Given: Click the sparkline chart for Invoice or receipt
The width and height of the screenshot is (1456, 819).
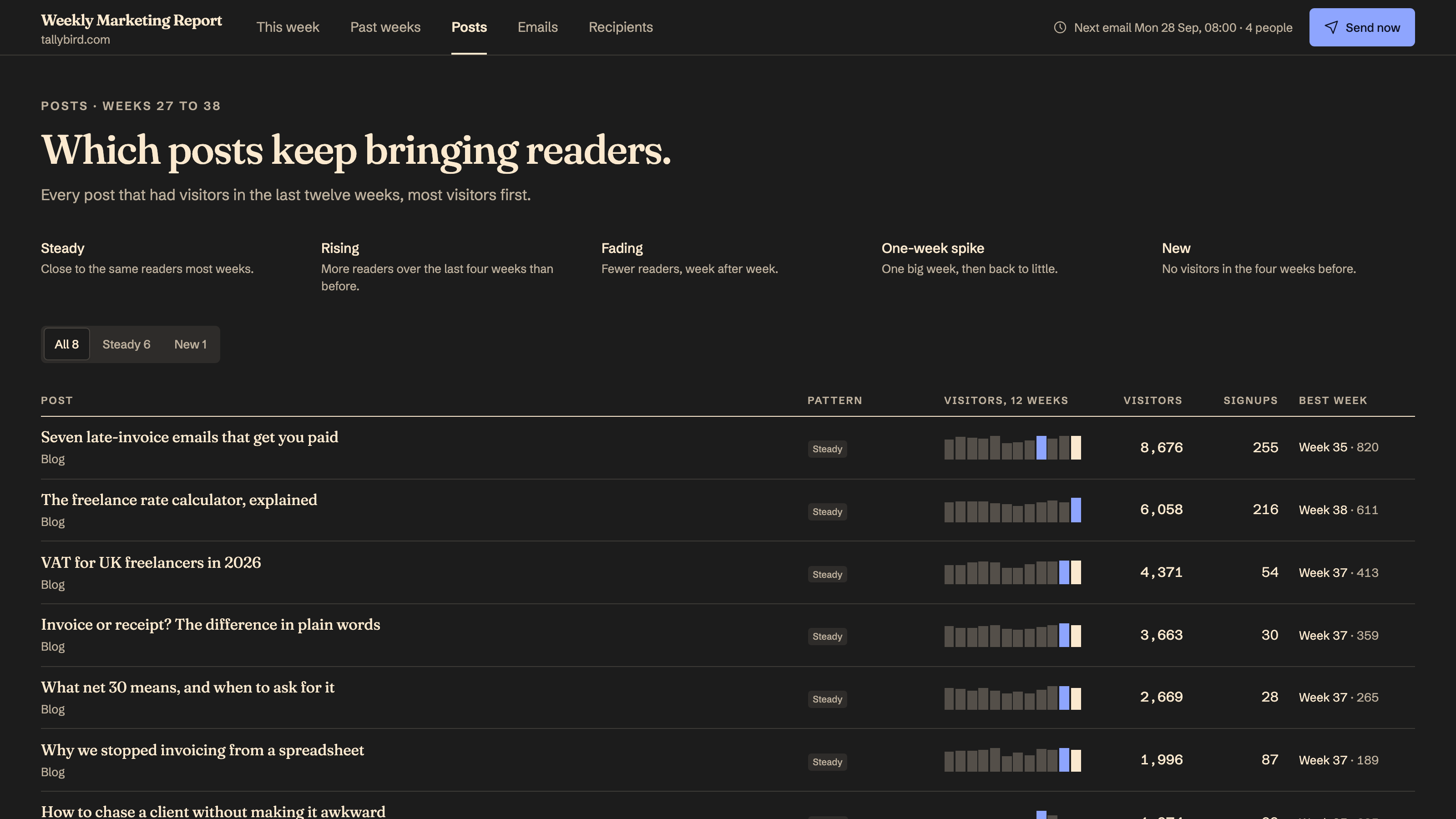Looking at the screenshot, I should pos(1012,635).
